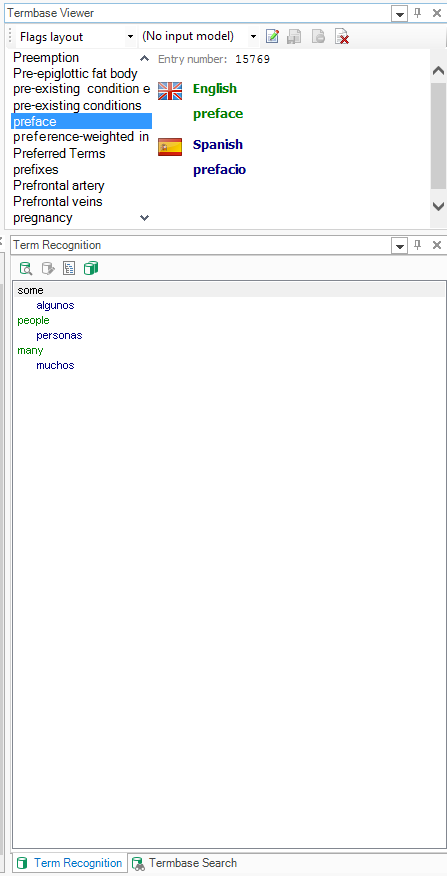Viewport: 447px width, 876px height.
Task: Open the Flags layout dropdown
Action: click(x=75, y=37)
